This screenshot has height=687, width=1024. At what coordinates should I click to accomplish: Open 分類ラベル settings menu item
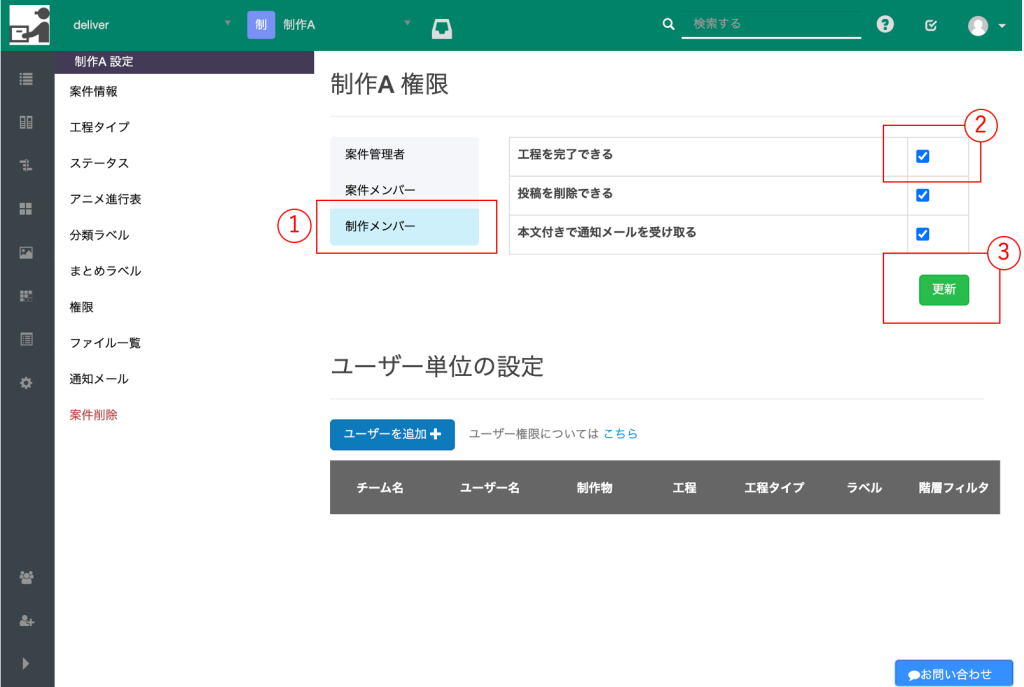pyautogui.click(x=99, y=235)
